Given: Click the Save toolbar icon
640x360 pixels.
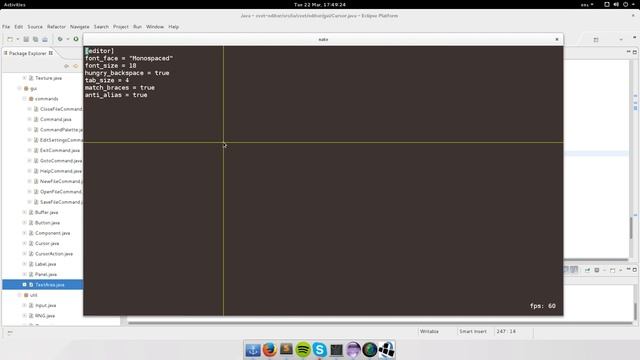Looking at the screenshot, I should pyautogui.click(x=26, y=39).
